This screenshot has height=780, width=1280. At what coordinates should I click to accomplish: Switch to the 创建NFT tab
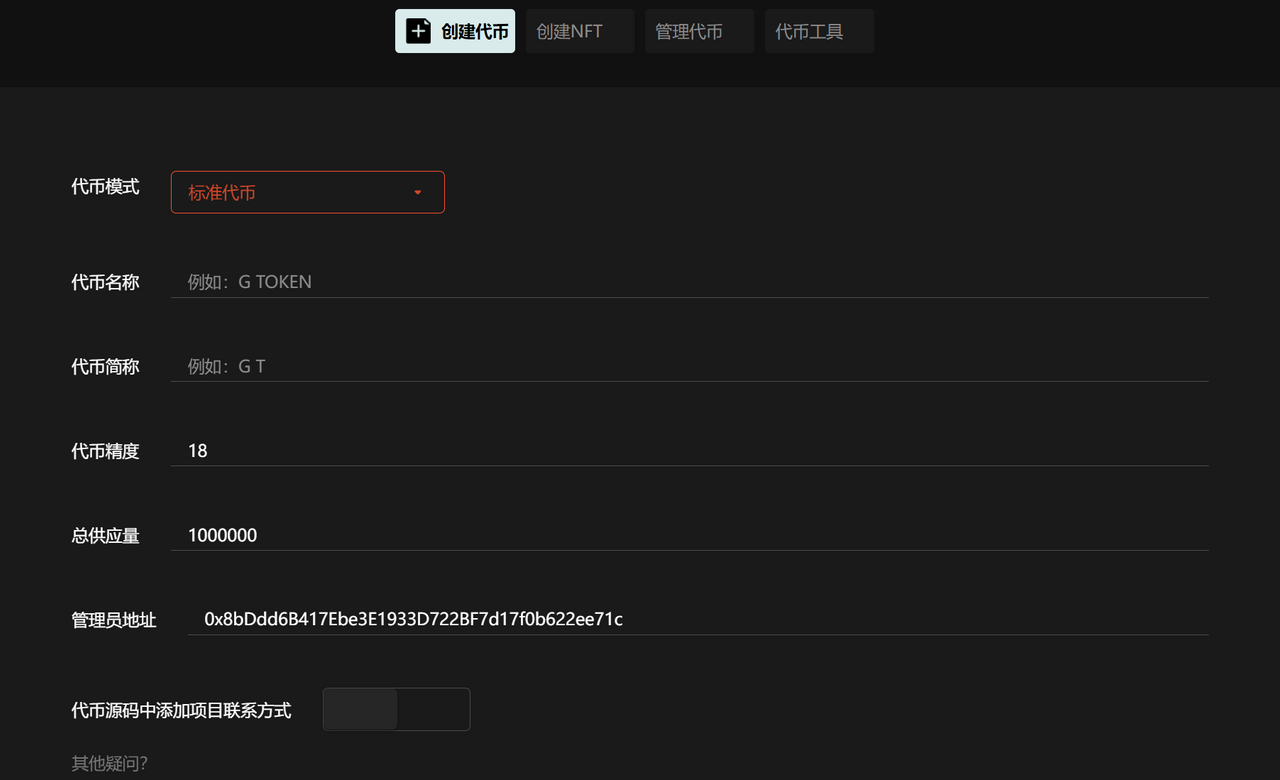[x=580, y=31]
